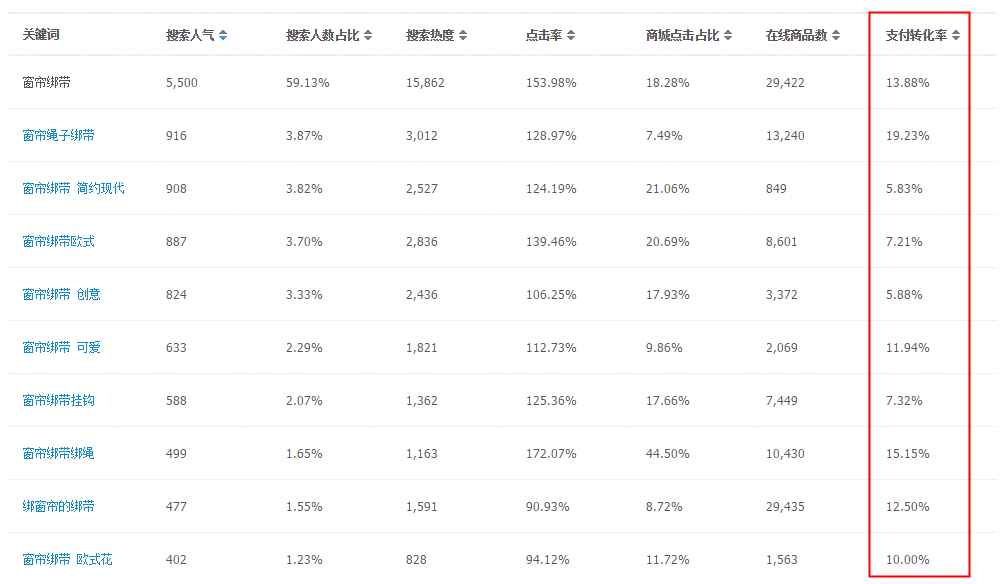Click the sort icon beside 搜索人数占比
This screenshot has height=584, width=1001.
pos(368,36)
